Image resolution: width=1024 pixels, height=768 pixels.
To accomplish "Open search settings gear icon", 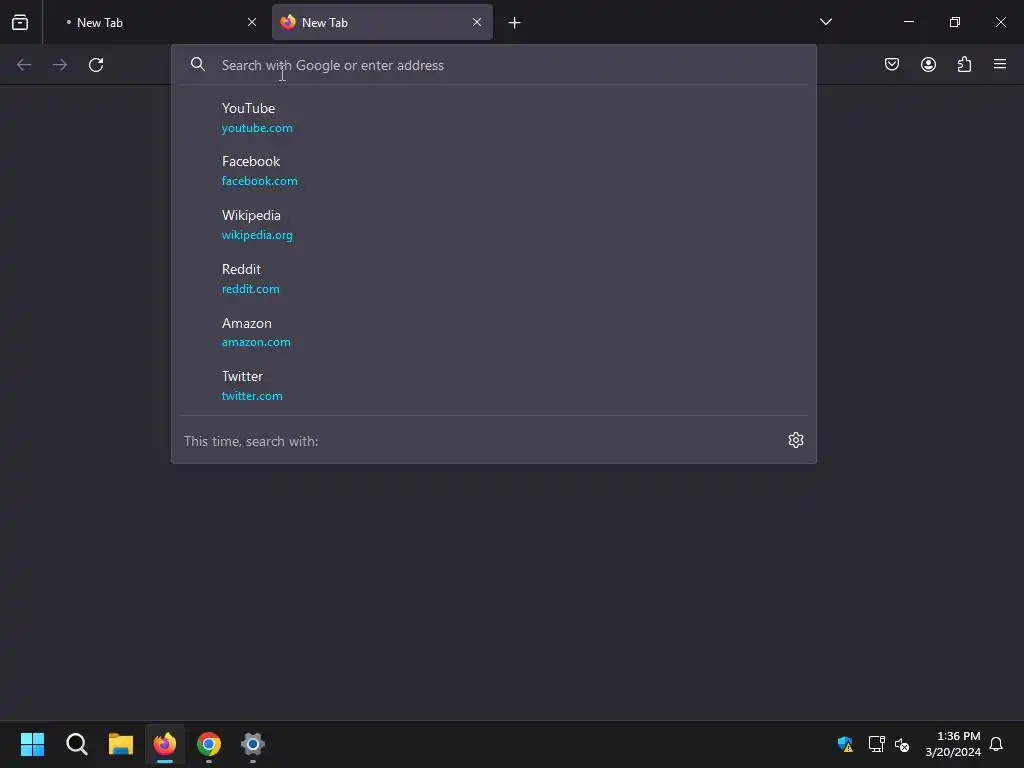I will (795, 440).
